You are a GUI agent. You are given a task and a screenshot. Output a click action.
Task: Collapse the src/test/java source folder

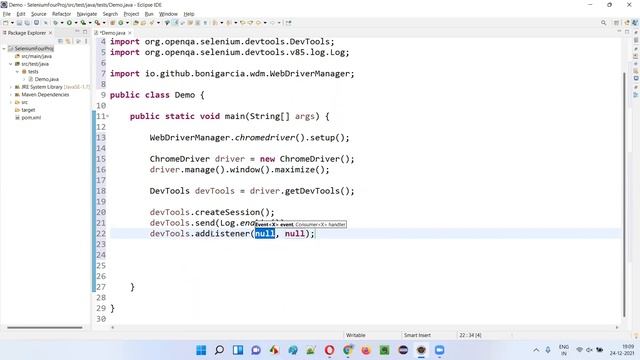click(11, 64)
